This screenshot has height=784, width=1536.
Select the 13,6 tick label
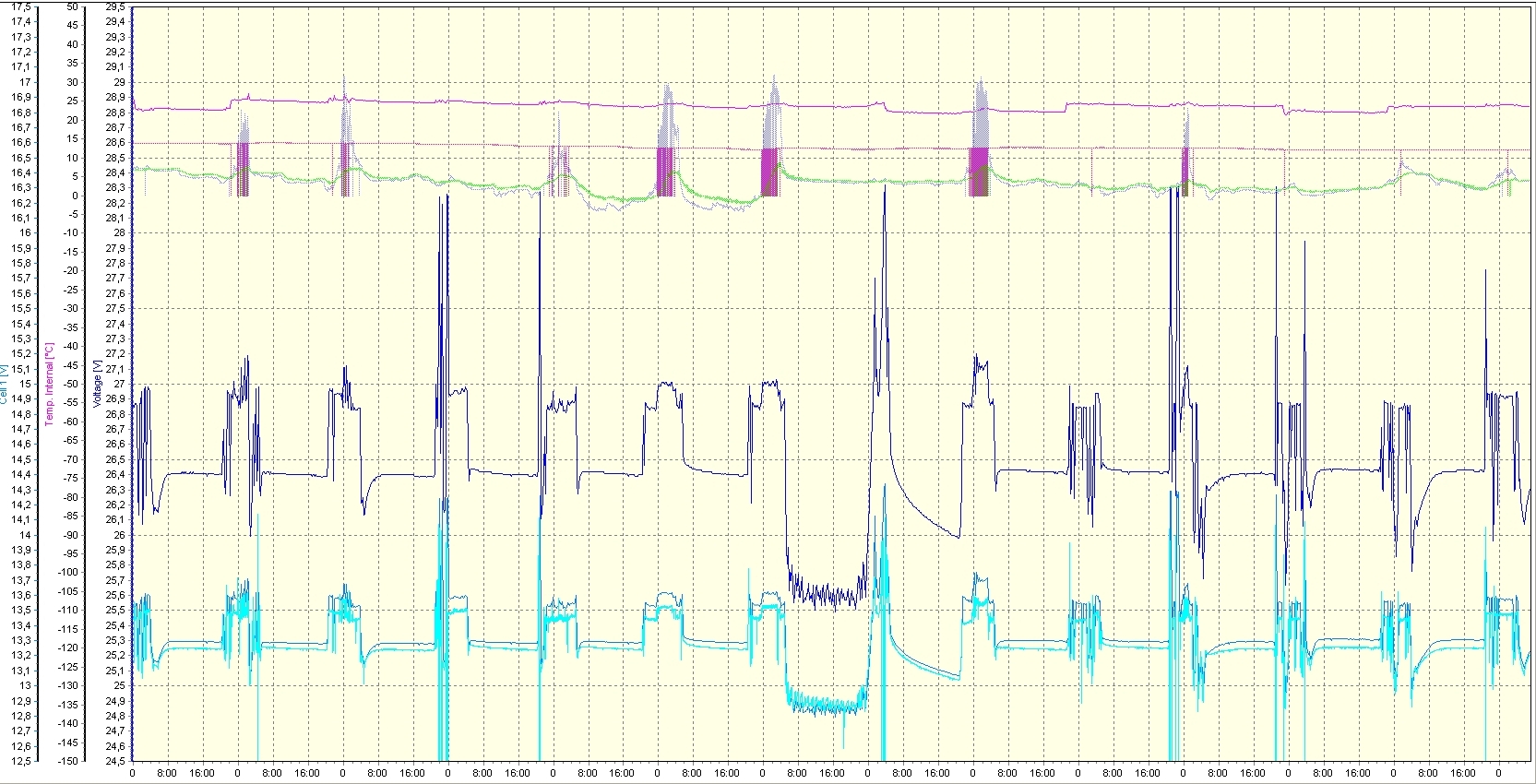(20, 595)
